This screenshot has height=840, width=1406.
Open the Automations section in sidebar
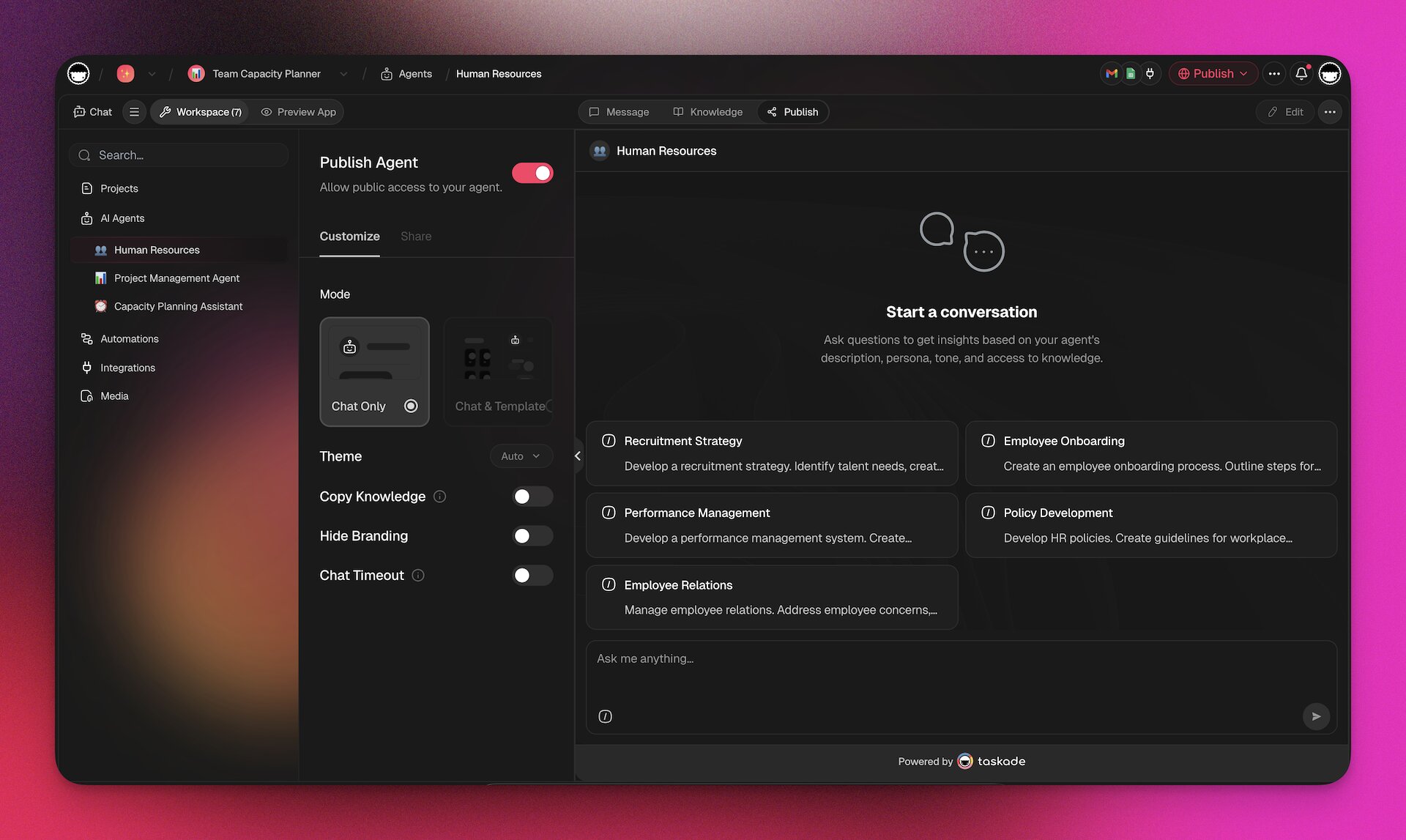point(130,338)
